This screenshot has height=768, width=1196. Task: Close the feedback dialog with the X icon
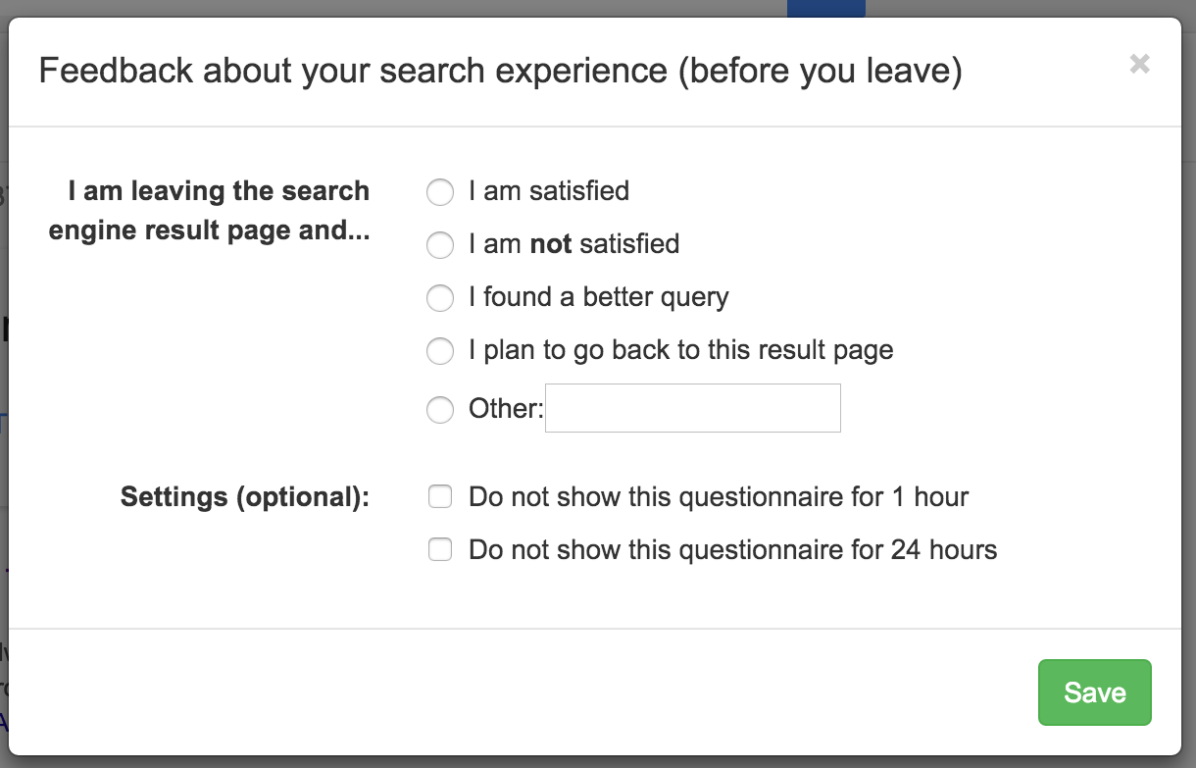(1139, 65)
